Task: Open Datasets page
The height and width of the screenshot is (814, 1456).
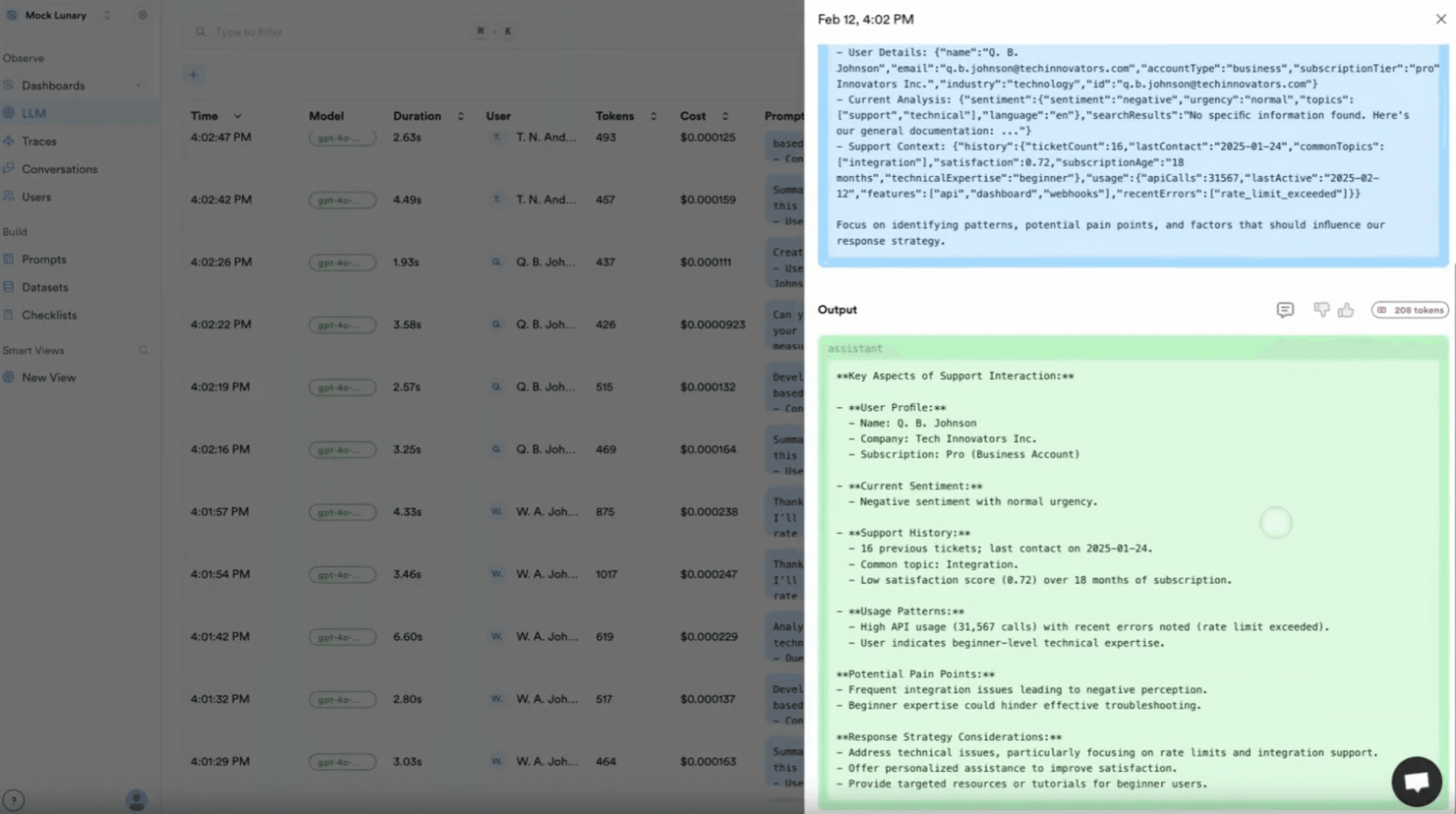Action: [x=44, y=287]
